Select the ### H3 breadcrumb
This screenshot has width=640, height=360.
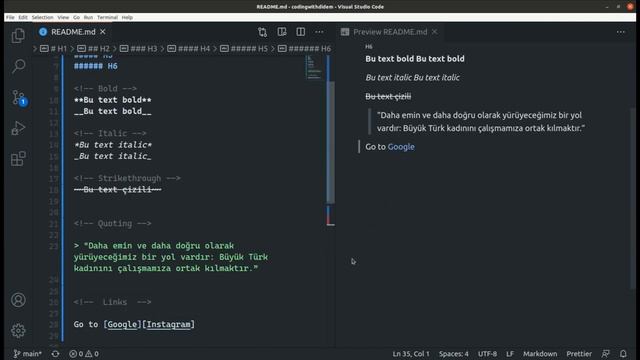(139, 49)
